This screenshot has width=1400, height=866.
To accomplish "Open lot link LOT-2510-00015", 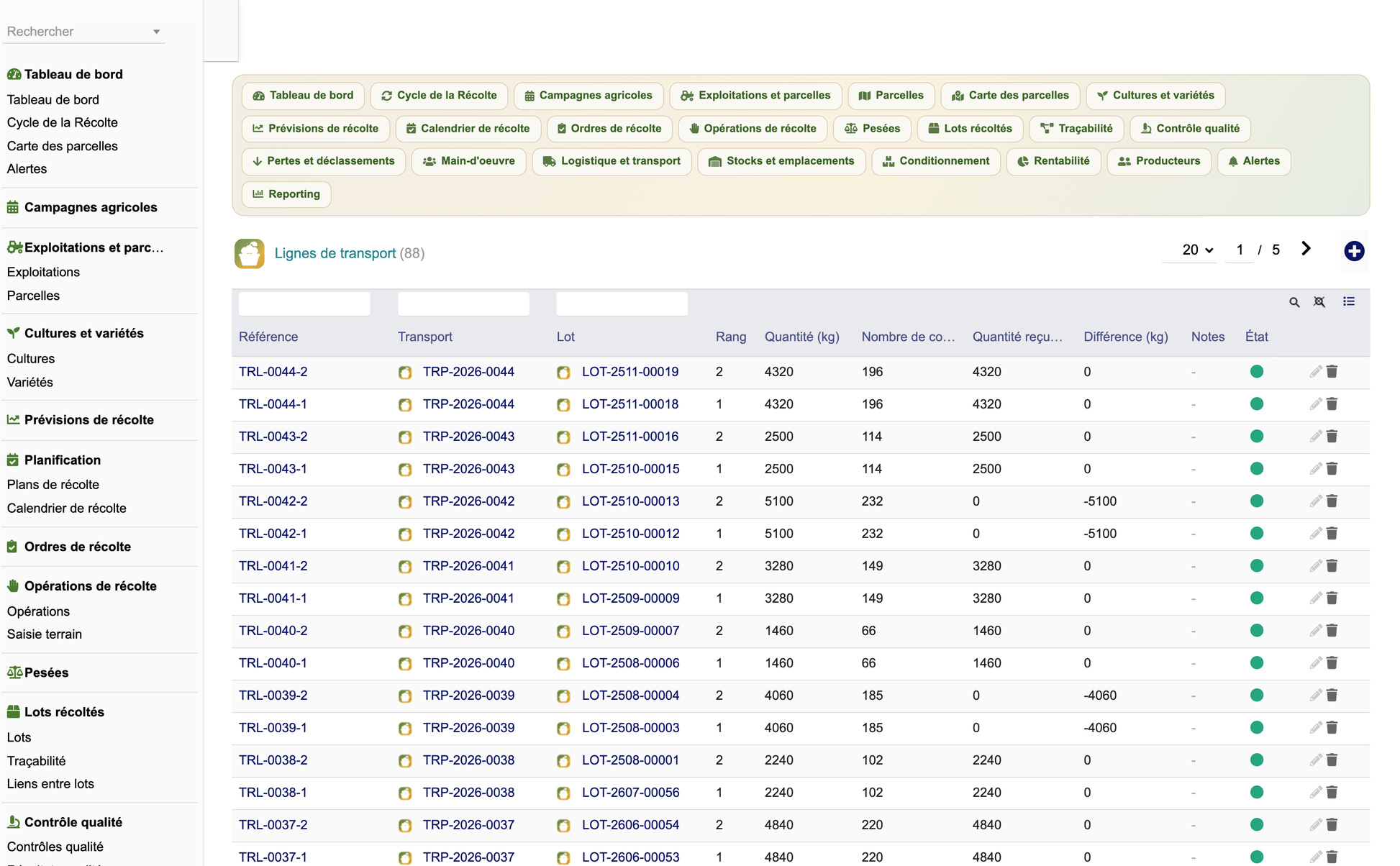I will [630, 469].
